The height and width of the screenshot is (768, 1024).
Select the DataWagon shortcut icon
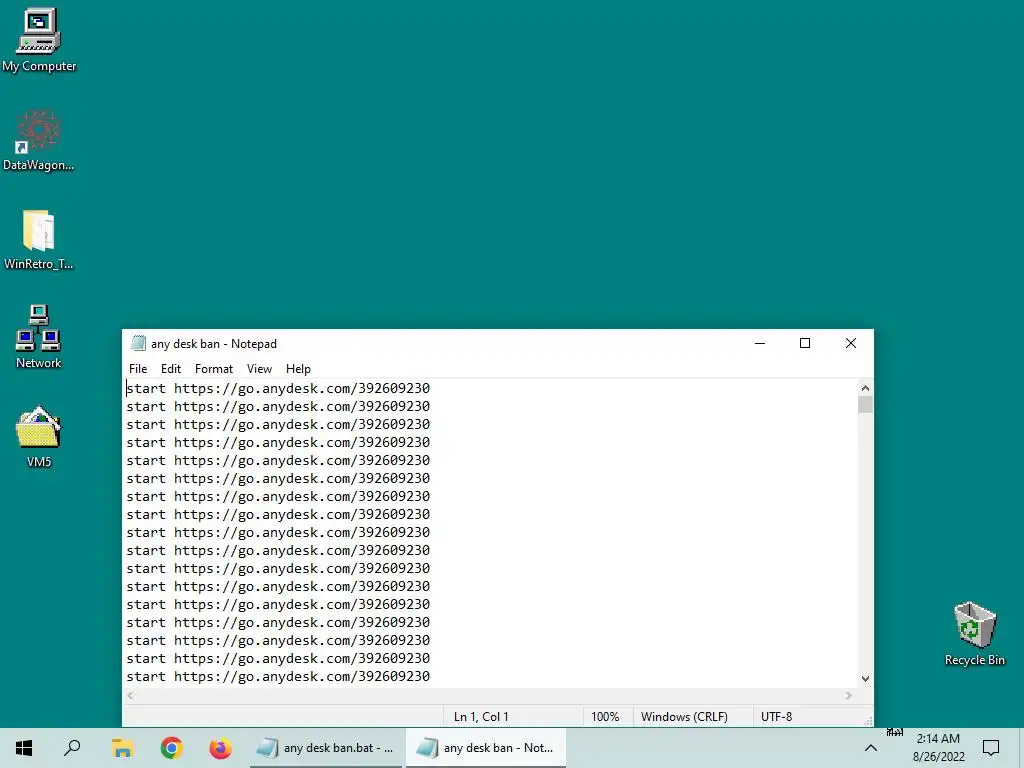[39, 140]
